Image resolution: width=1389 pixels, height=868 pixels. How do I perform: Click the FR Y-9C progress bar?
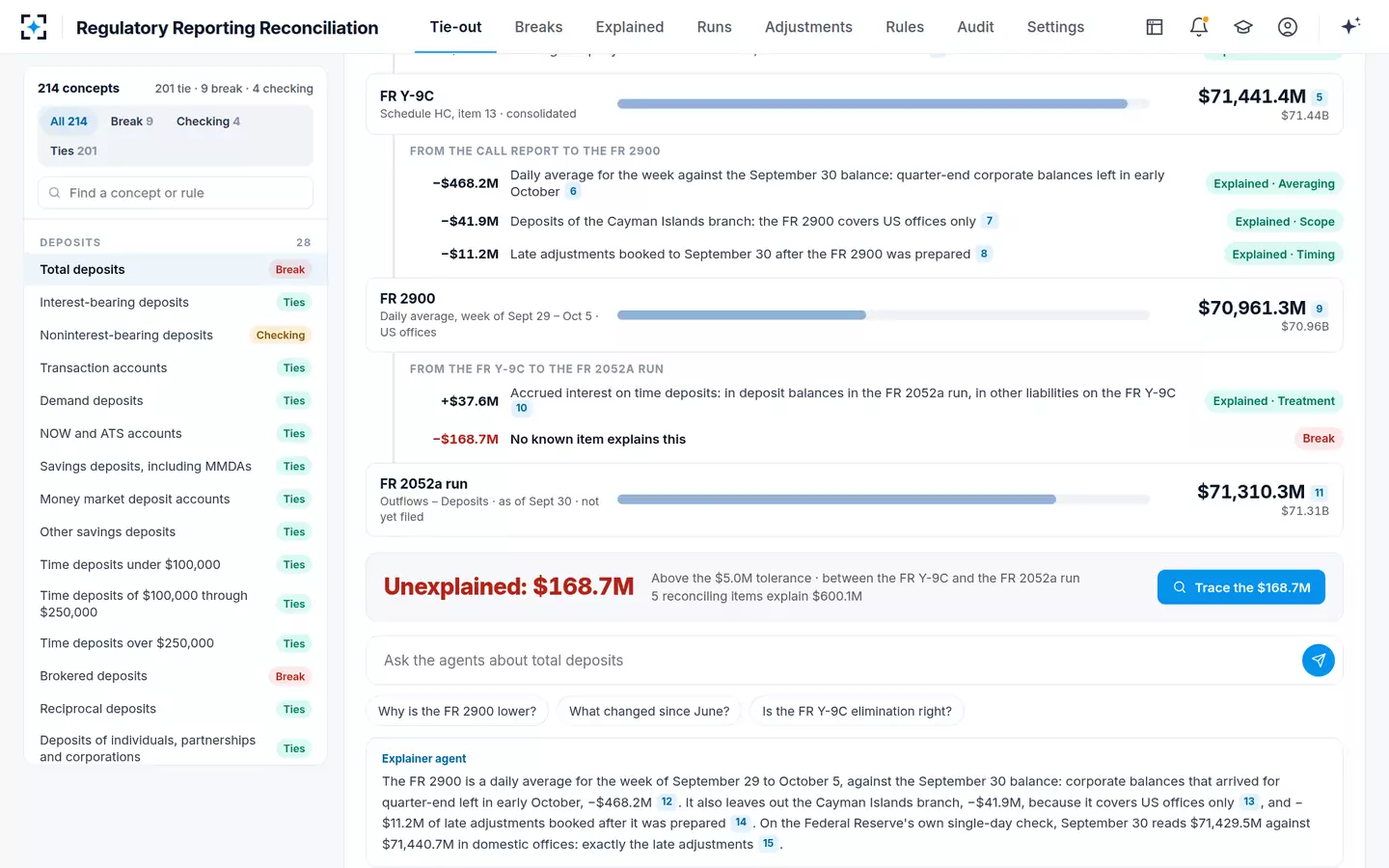[x=884, y=104]
